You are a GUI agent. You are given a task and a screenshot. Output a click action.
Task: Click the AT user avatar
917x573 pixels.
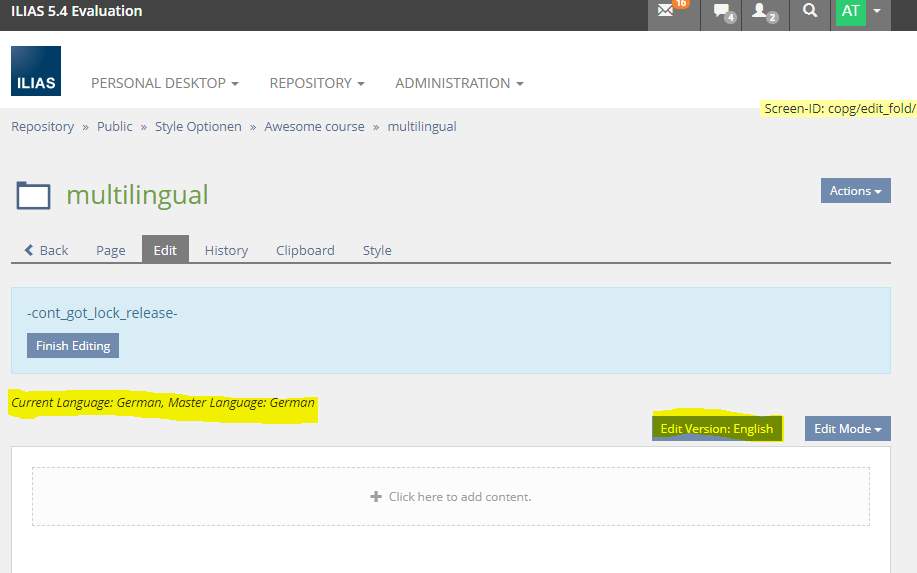pos(850,12)
